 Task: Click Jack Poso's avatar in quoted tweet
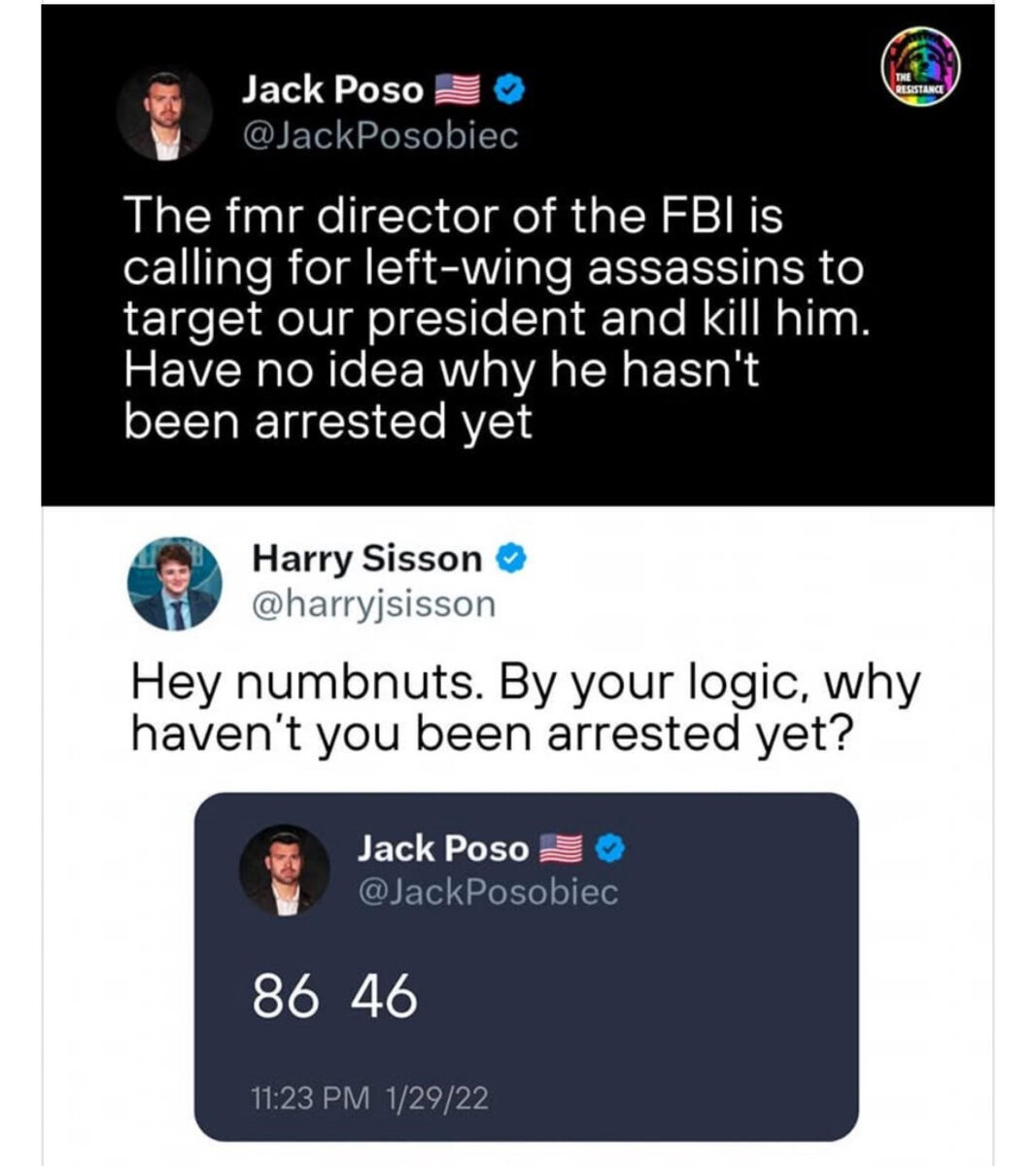(x=286, y=871)
